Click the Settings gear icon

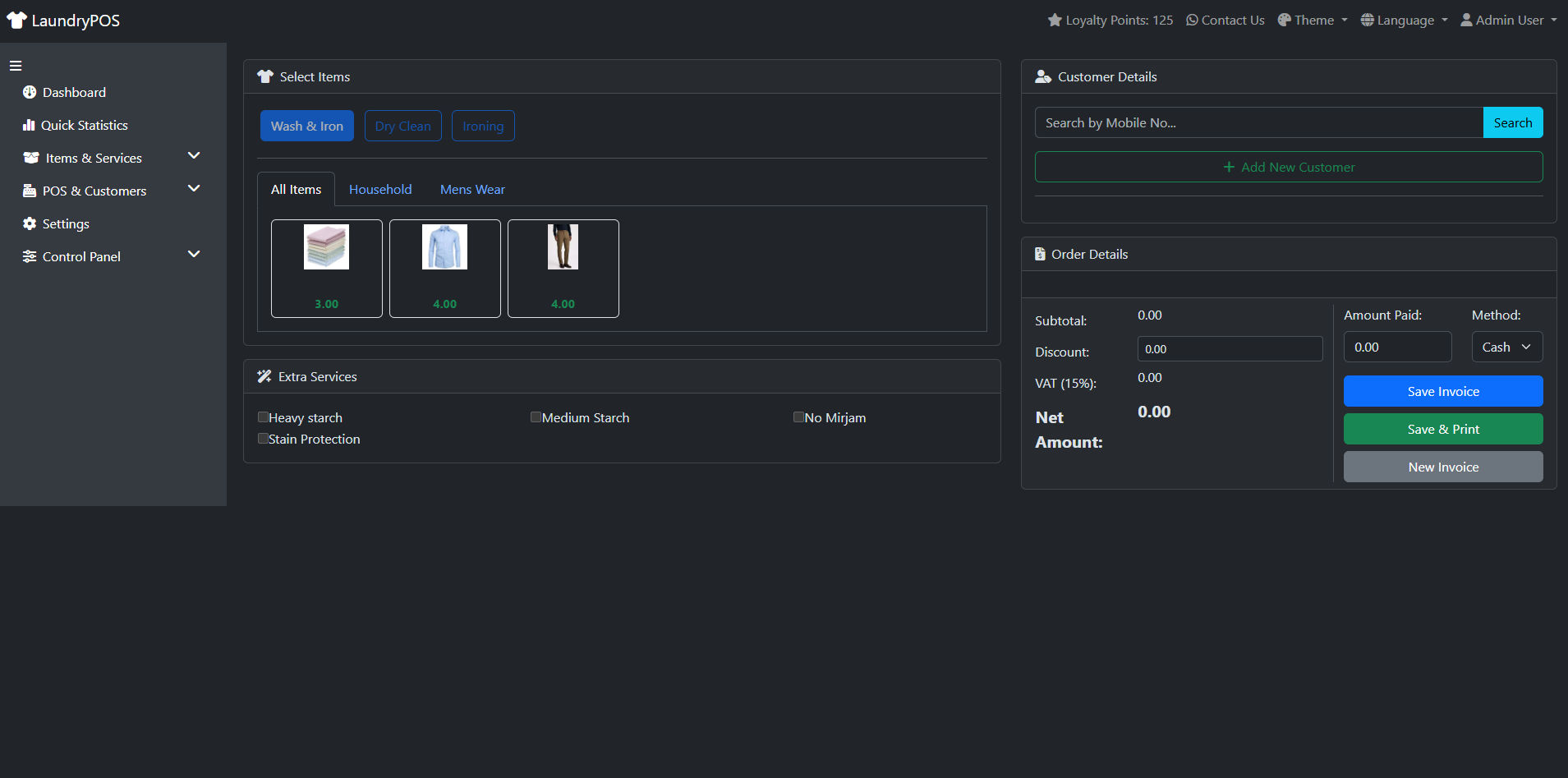[x=30, y=223]
